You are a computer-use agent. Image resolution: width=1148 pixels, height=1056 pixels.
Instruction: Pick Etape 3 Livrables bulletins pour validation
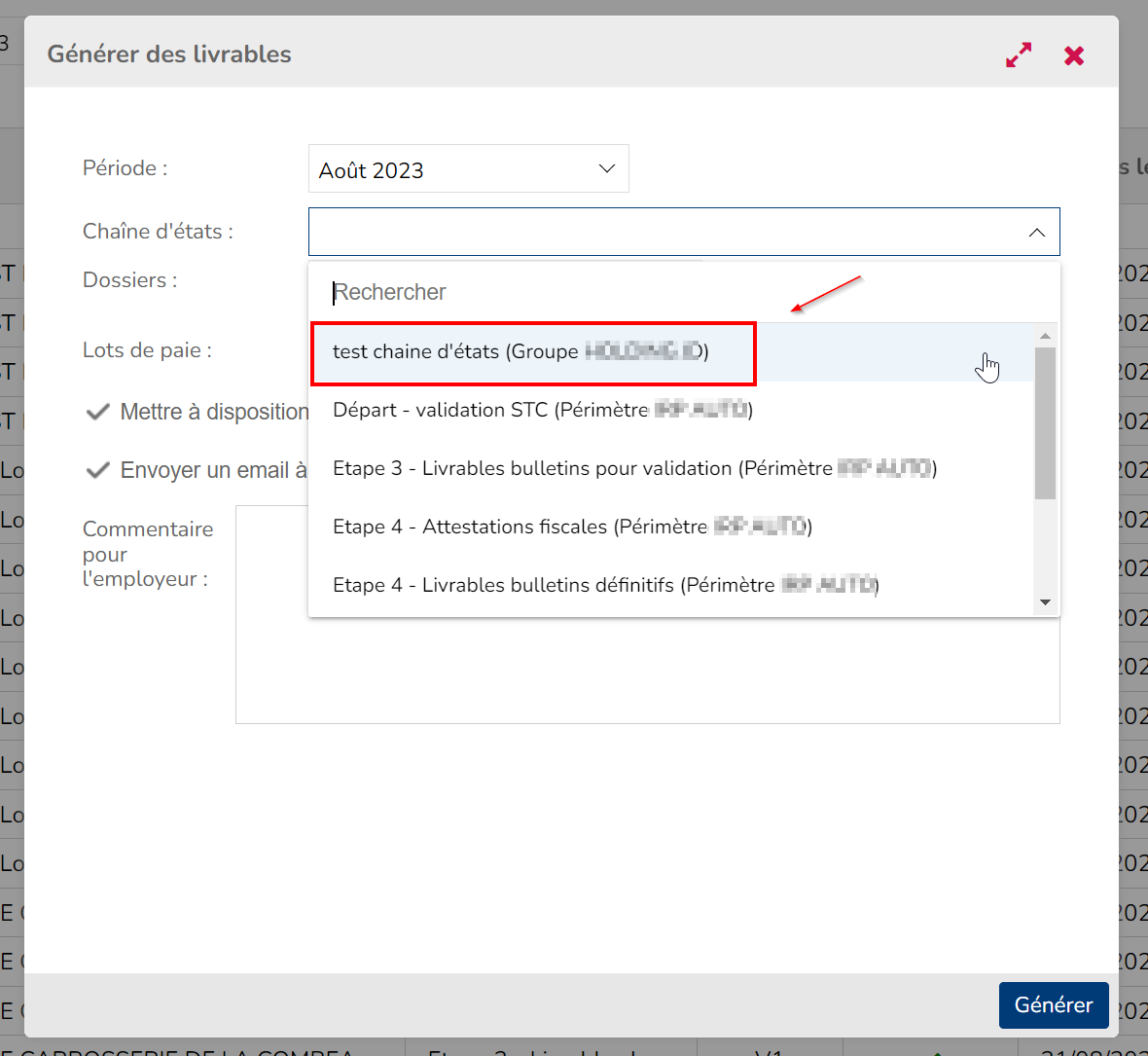pos(632,468)
